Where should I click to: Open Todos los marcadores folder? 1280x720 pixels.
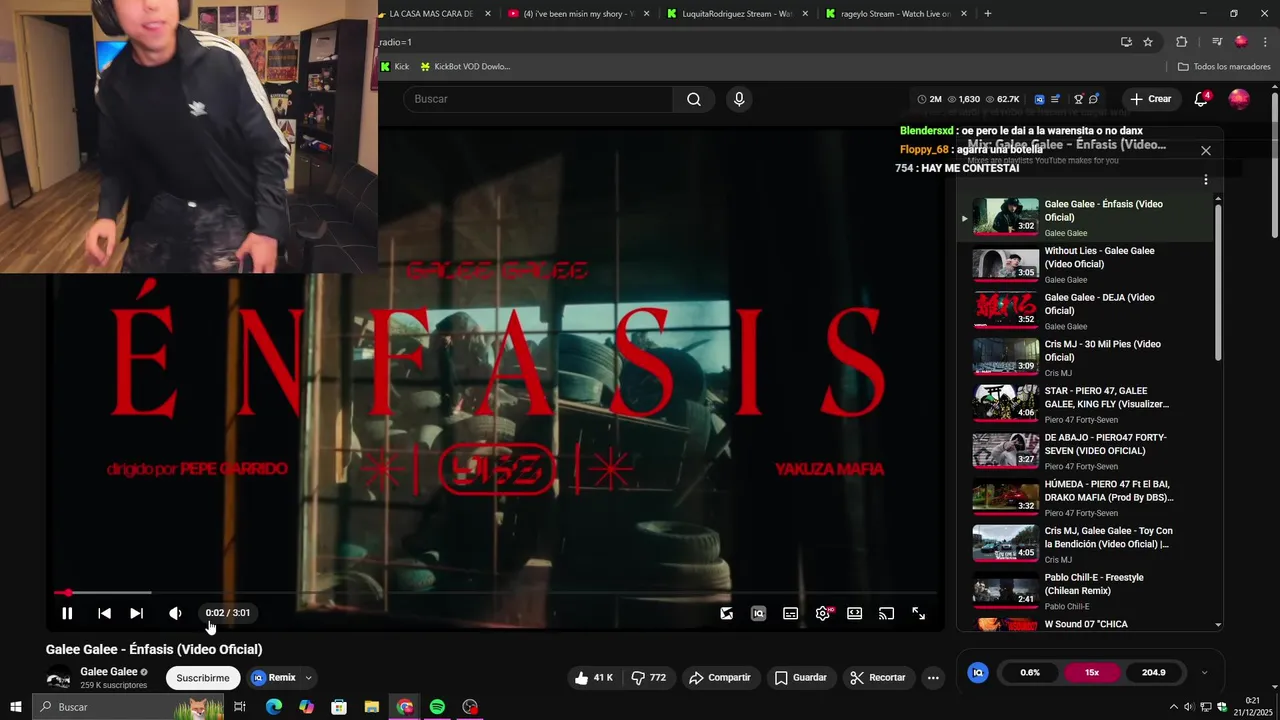point(1224,66)
